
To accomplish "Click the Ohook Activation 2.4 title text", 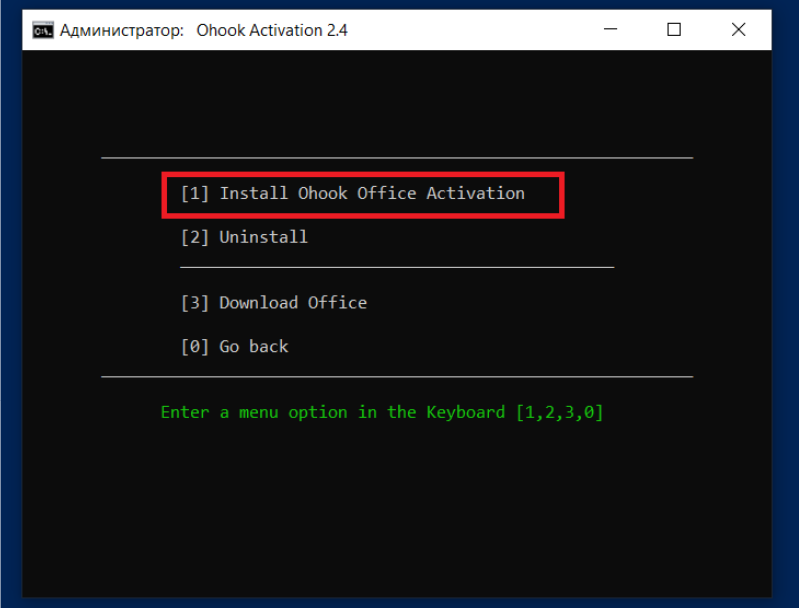I will click(270, 30).
